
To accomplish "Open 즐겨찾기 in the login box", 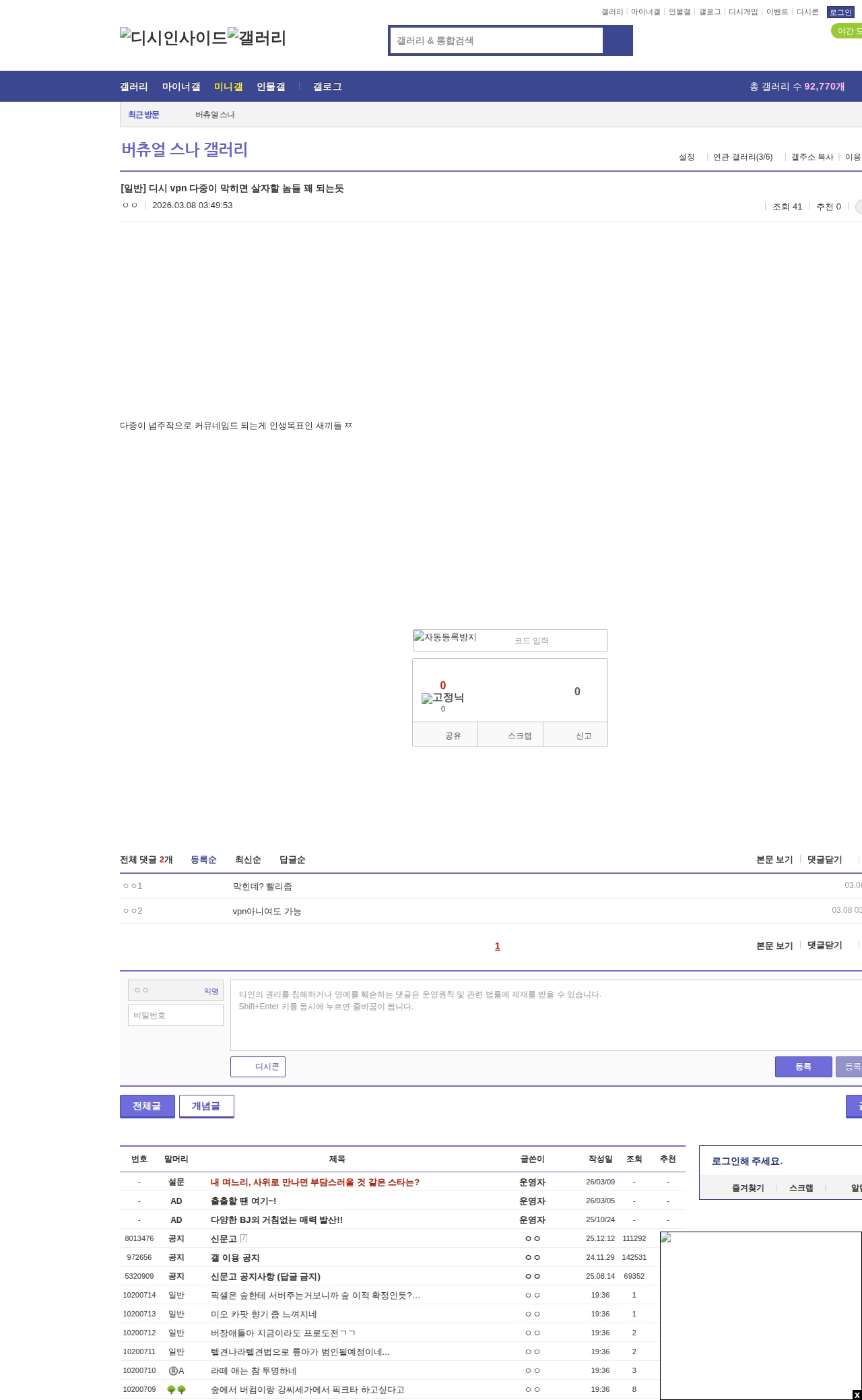I will [748, 1188].
